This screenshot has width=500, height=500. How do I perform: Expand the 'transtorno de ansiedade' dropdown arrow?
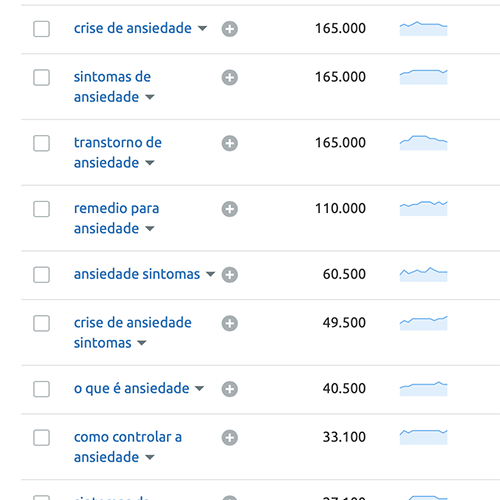[150, 163]
